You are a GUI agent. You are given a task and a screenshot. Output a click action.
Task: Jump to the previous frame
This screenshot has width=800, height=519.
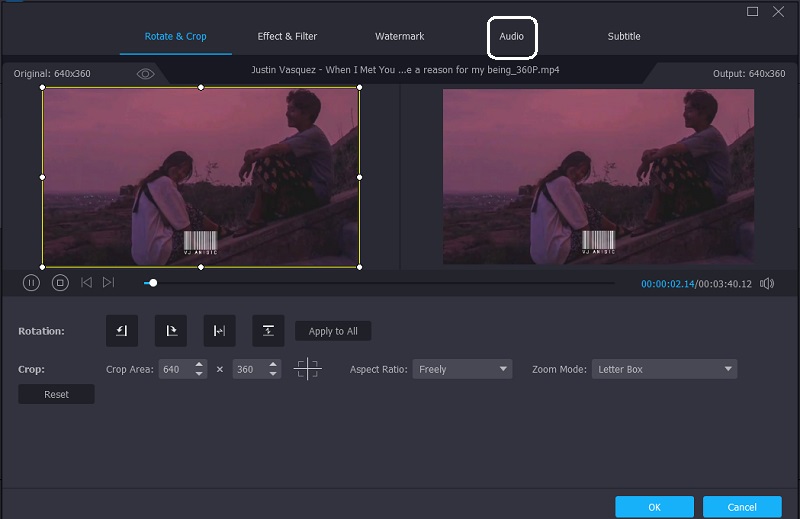(x=86, y=283)
